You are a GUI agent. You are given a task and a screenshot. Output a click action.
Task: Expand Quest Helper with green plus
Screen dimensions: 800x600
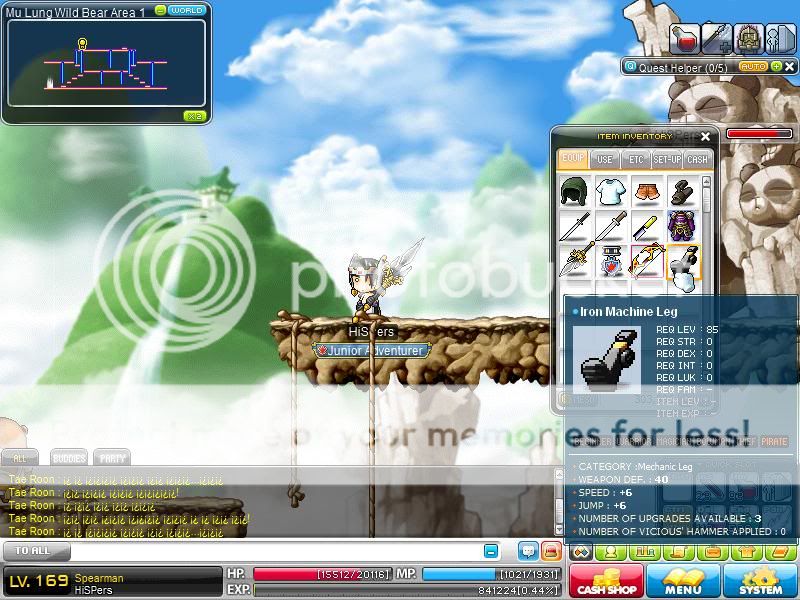pyautogui.click(x=776, y=66)
